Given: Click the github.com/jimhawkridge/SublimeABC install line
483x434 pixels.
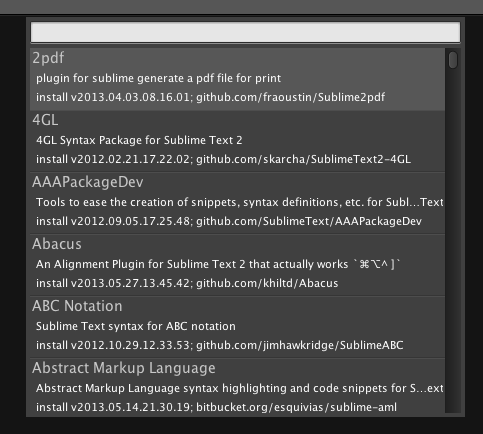Looking at the screenshot, I should [220, 345].
